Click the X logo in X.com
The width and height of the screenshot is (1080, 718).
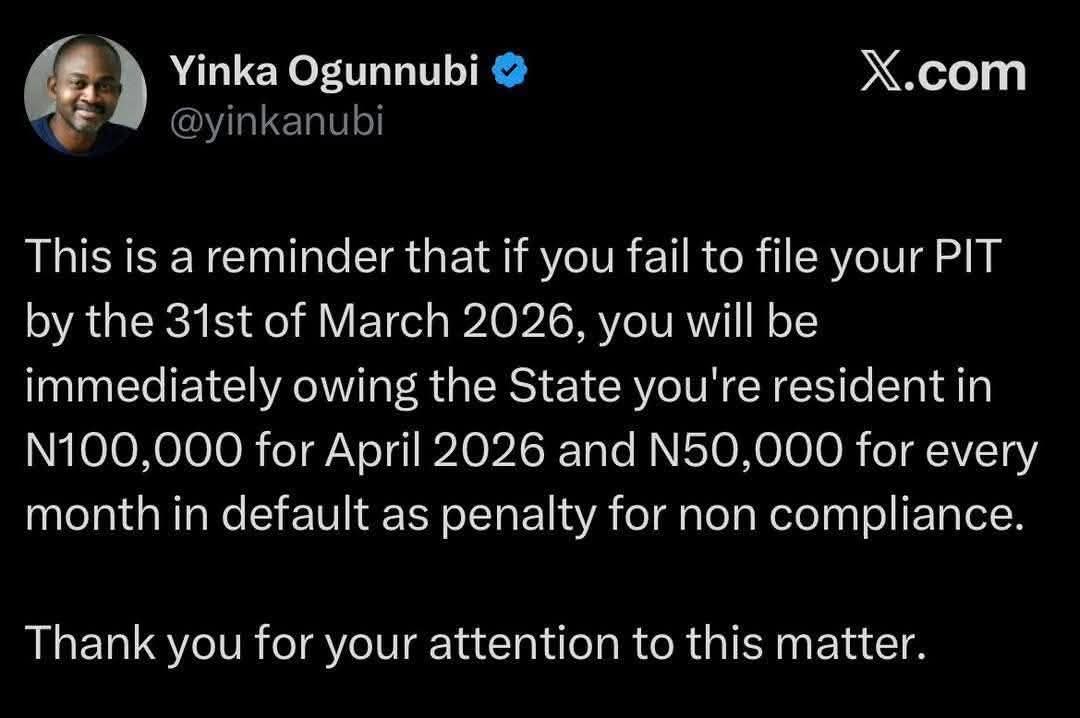pyautogui.click(x=882, y=73)
